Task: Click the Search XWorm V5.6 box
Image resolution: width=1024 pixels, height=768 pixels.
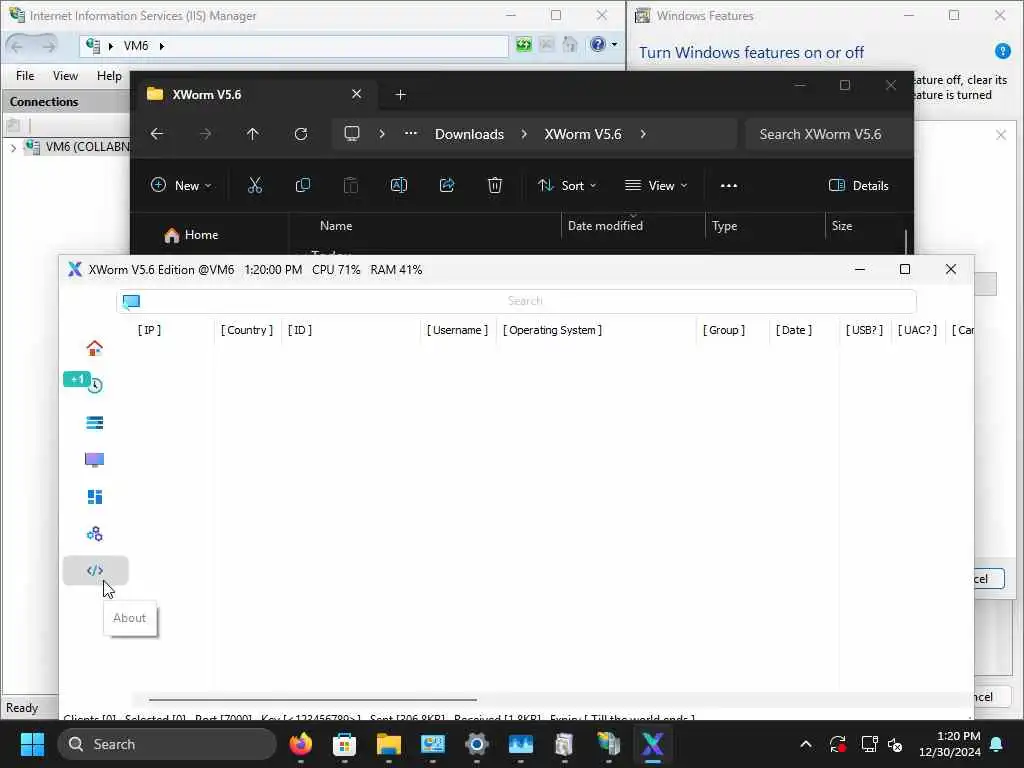Action: 828,134
